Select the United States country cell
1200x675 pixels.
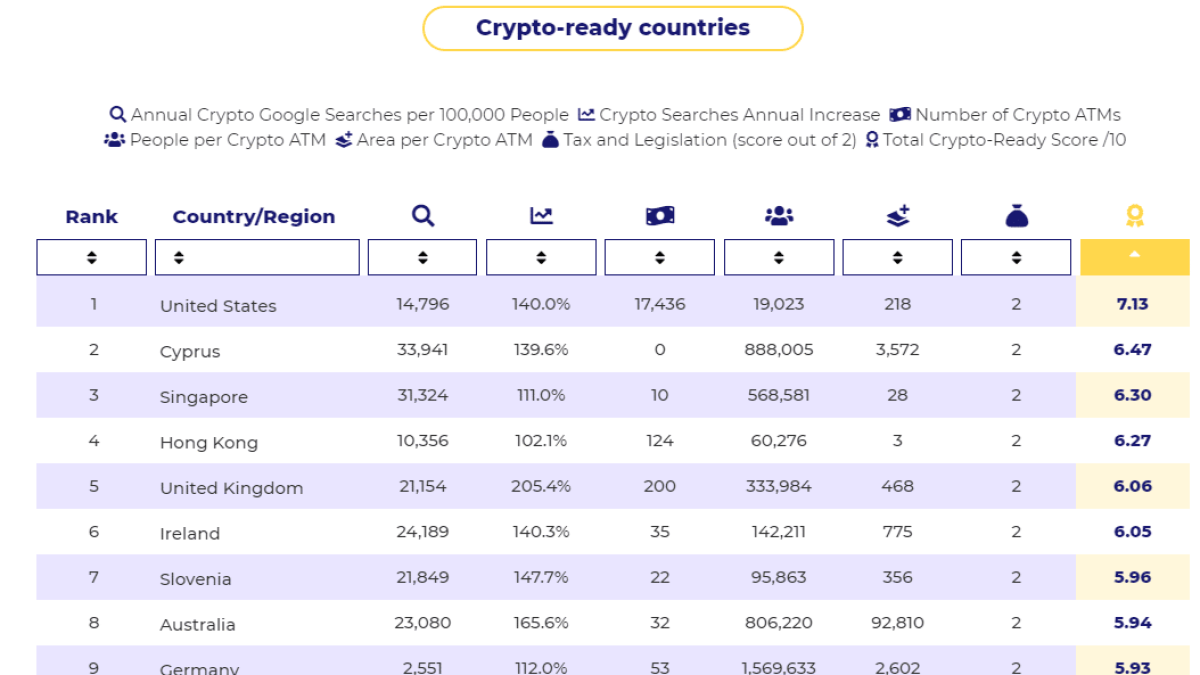(218, 306)
